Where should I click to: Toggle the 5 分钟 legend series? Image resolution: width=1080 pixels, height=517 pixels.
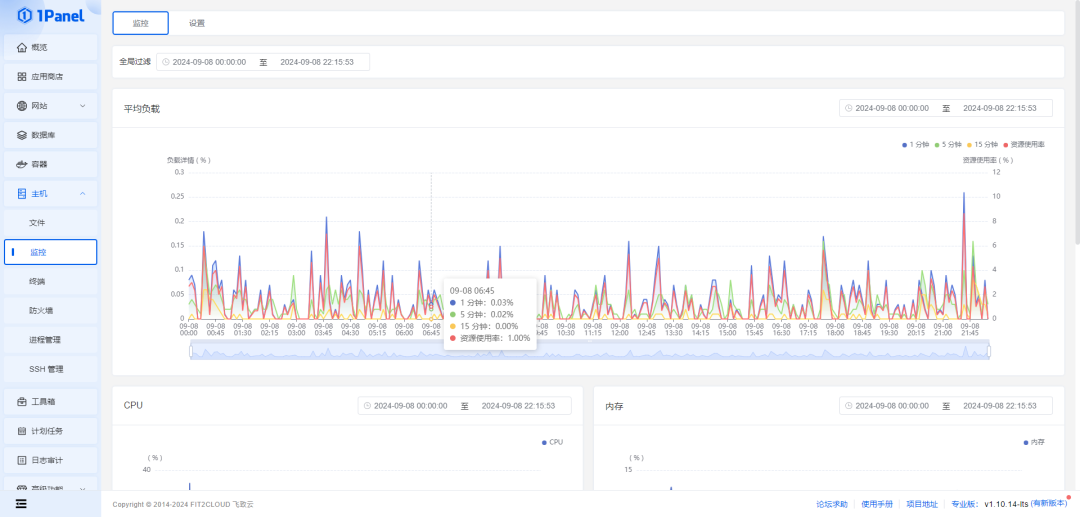tap(949, 145)
